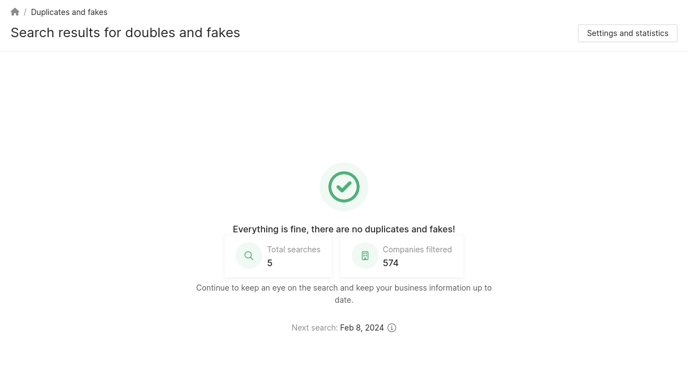
Task: Click the Companies filtered label
Action: [x=417, y=249]
